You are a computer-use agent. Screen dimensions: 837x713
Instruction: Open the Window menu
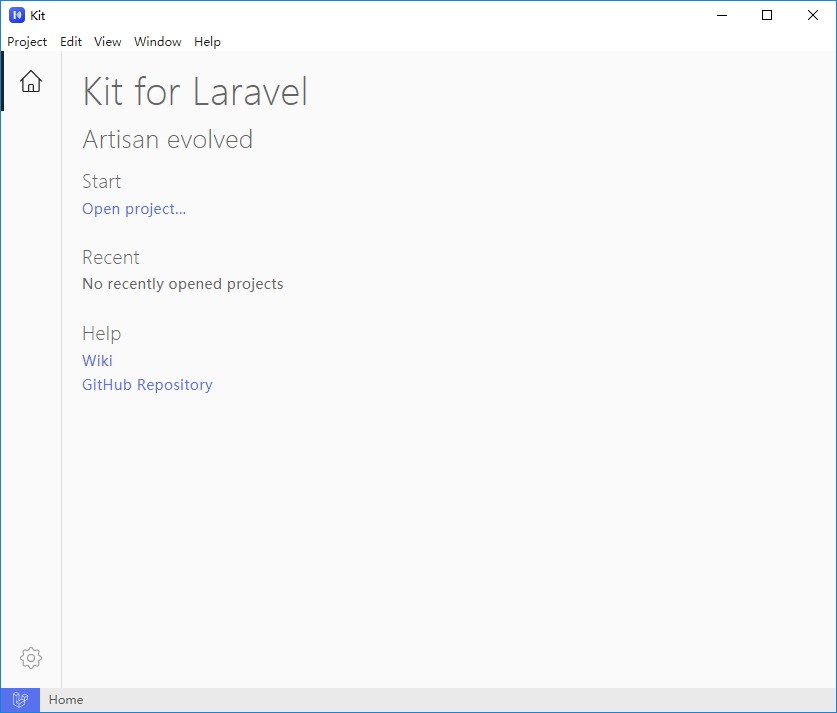pos(157,42)
